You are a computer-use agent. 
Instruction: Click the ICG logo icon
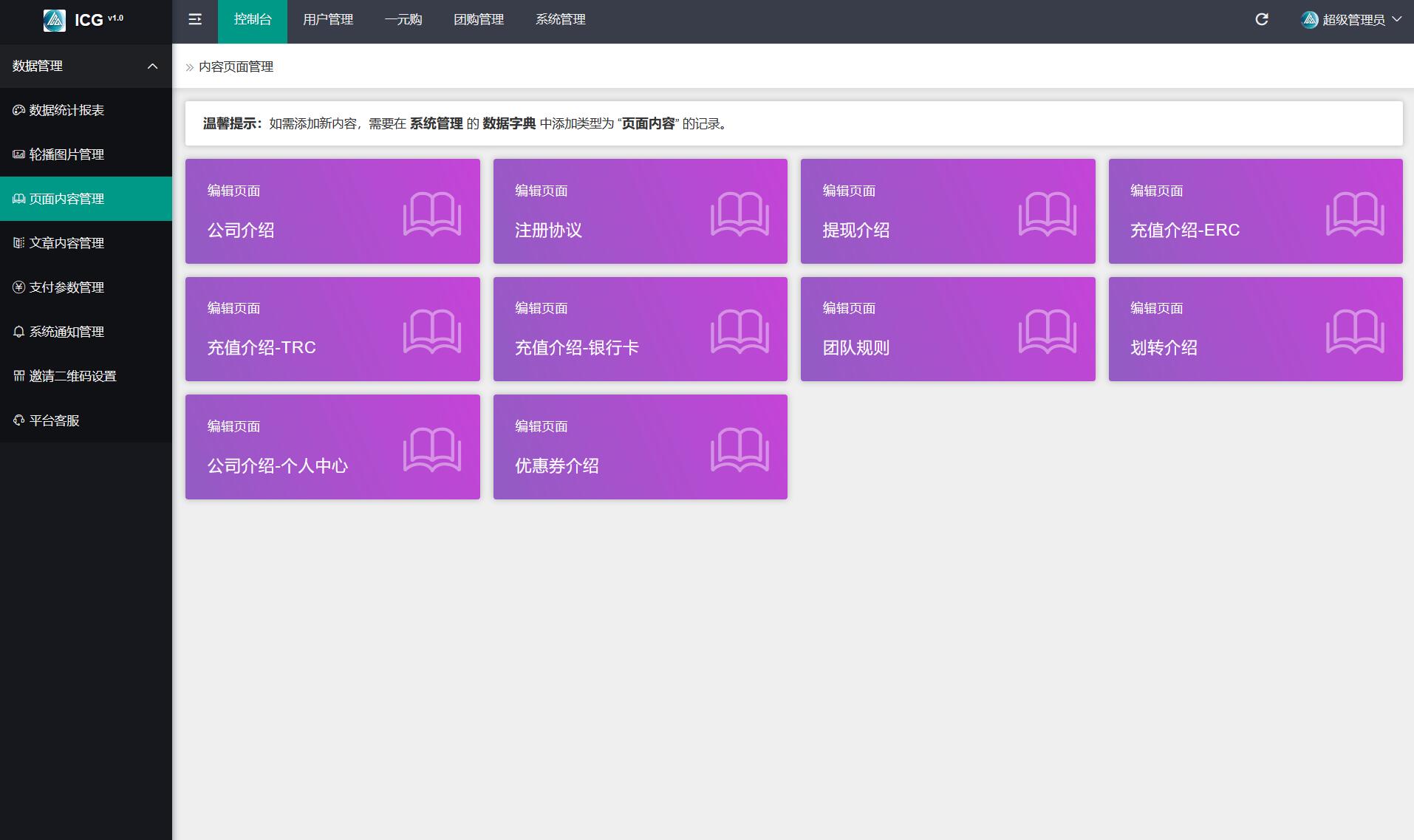click(55, 20)
